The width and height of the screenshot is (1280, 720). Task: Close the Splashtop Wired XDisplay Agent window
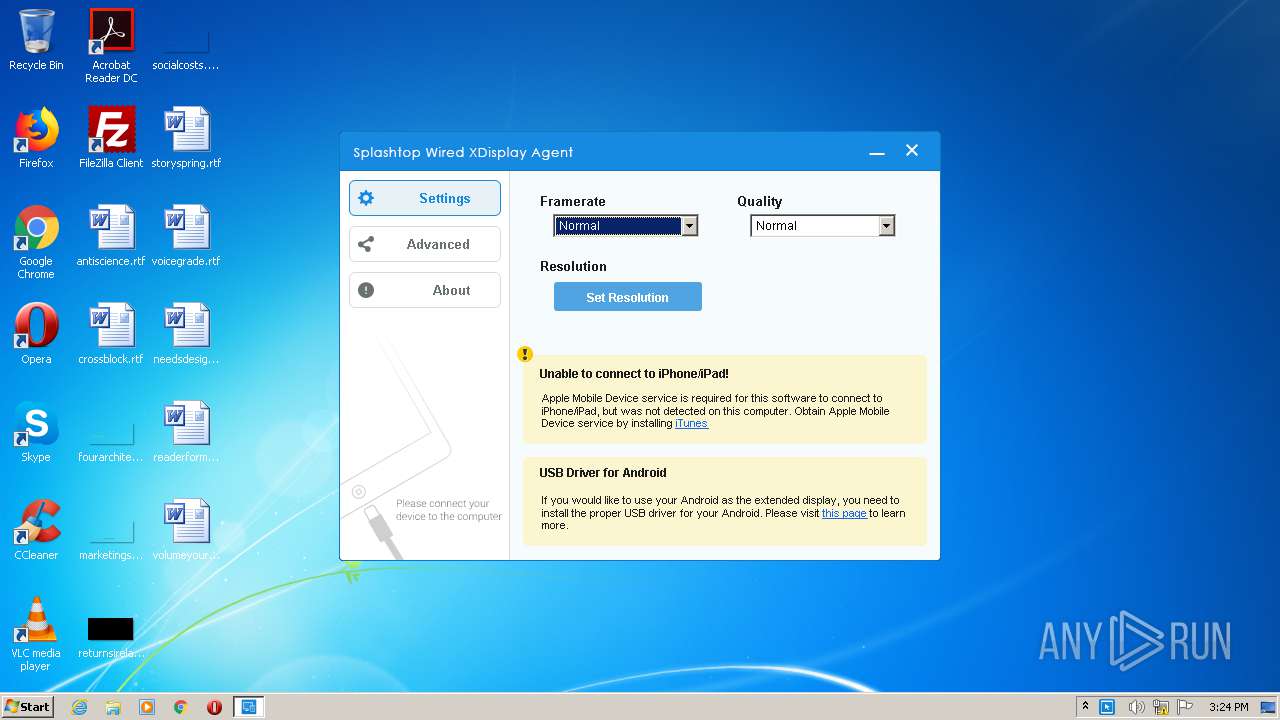912,151
